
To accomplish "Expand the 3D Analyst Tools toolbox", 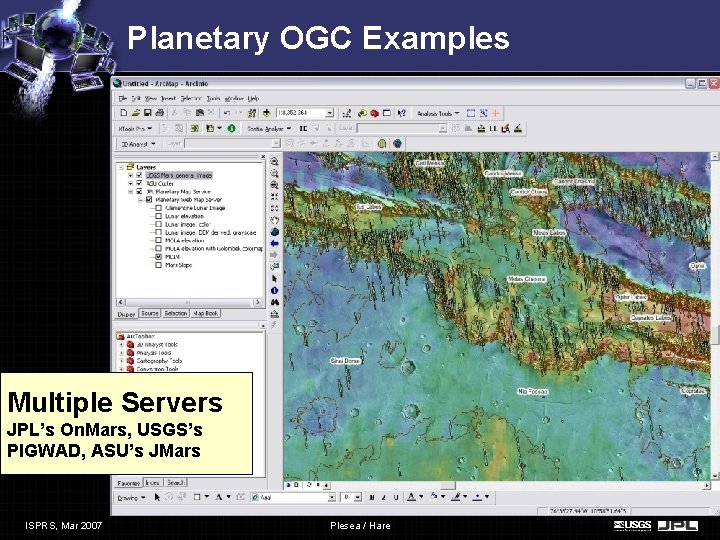I will [x=122, y=344].
